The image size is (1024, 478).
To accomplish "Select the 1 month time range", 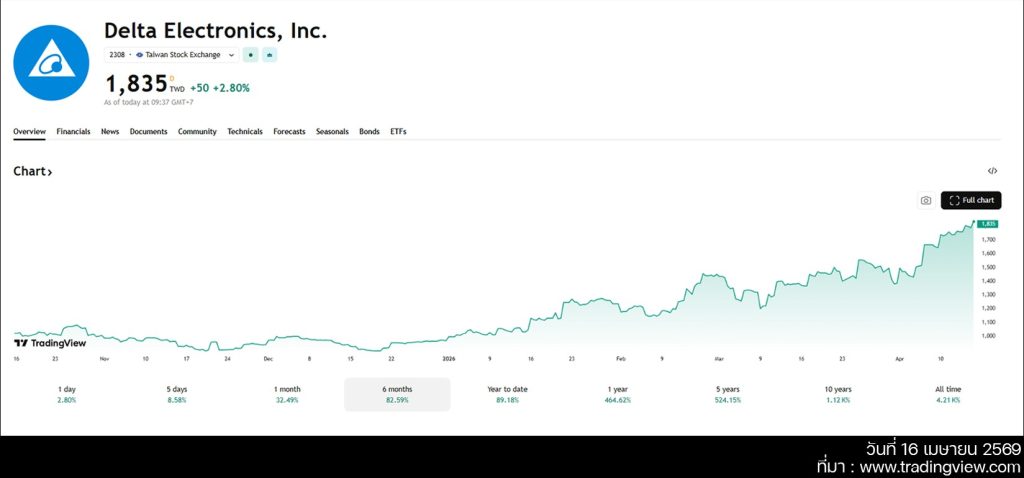I will (287, 394).
